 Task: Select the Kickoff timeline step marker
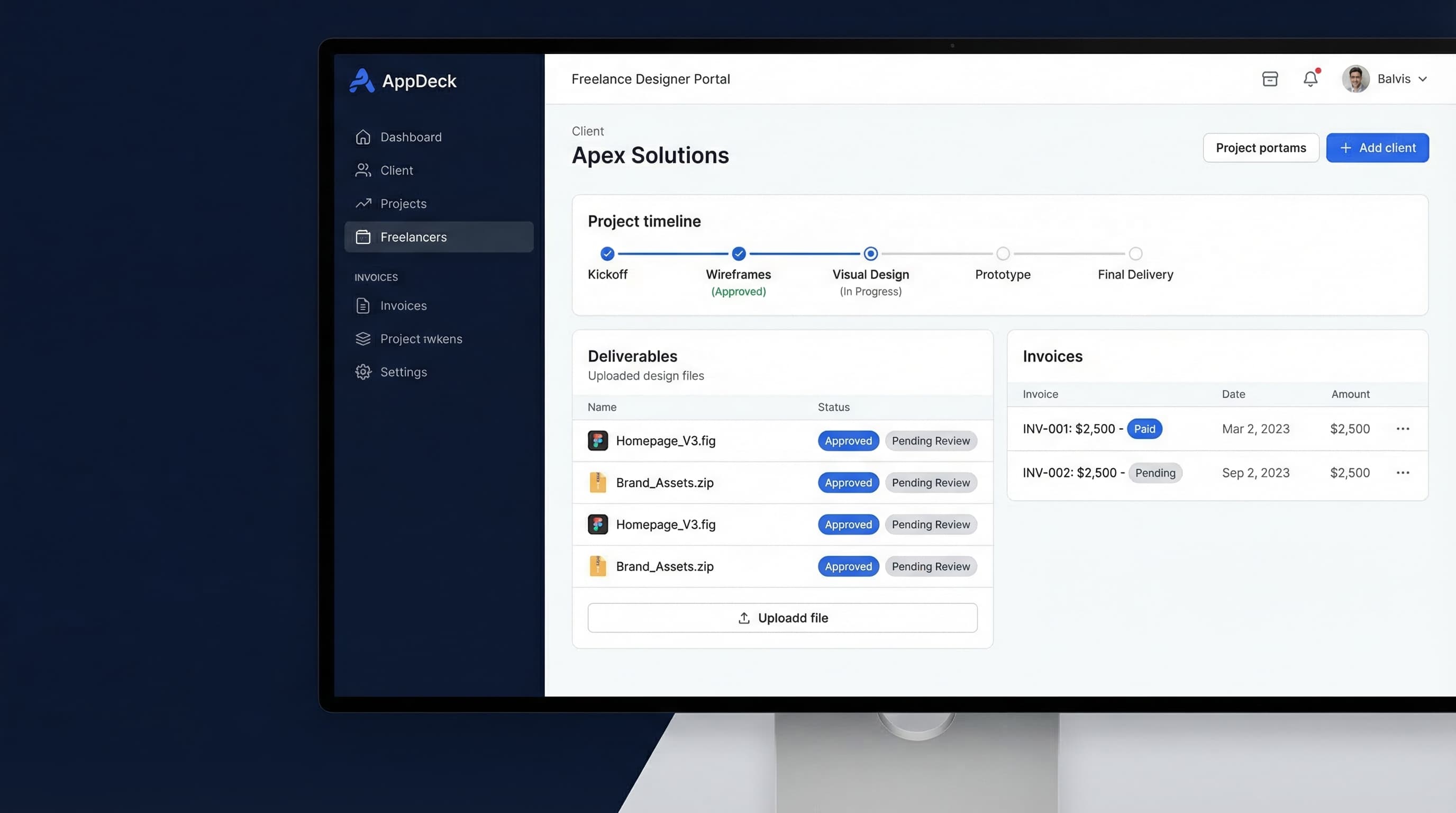tap(607, 254)
